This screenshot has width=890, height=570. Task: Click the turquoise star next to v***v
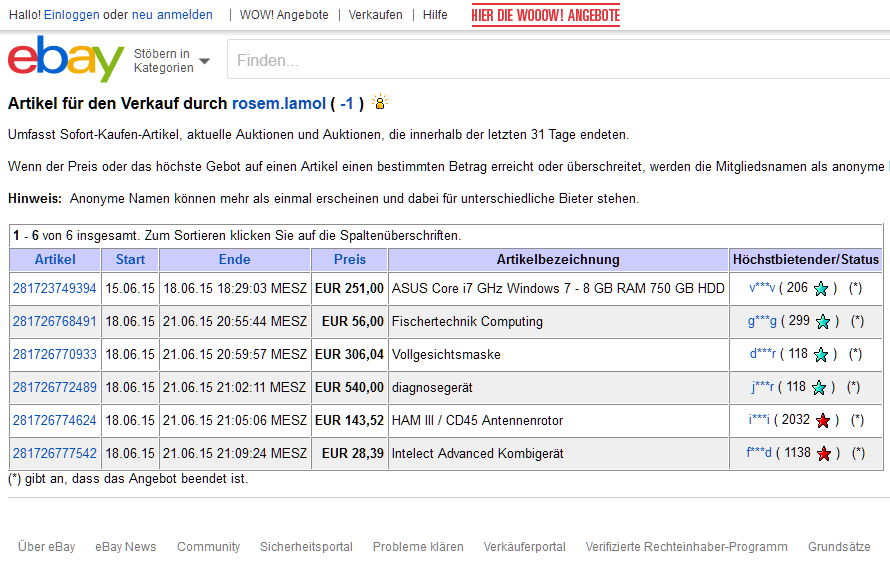pyautogui.click(x=821, y=289)
